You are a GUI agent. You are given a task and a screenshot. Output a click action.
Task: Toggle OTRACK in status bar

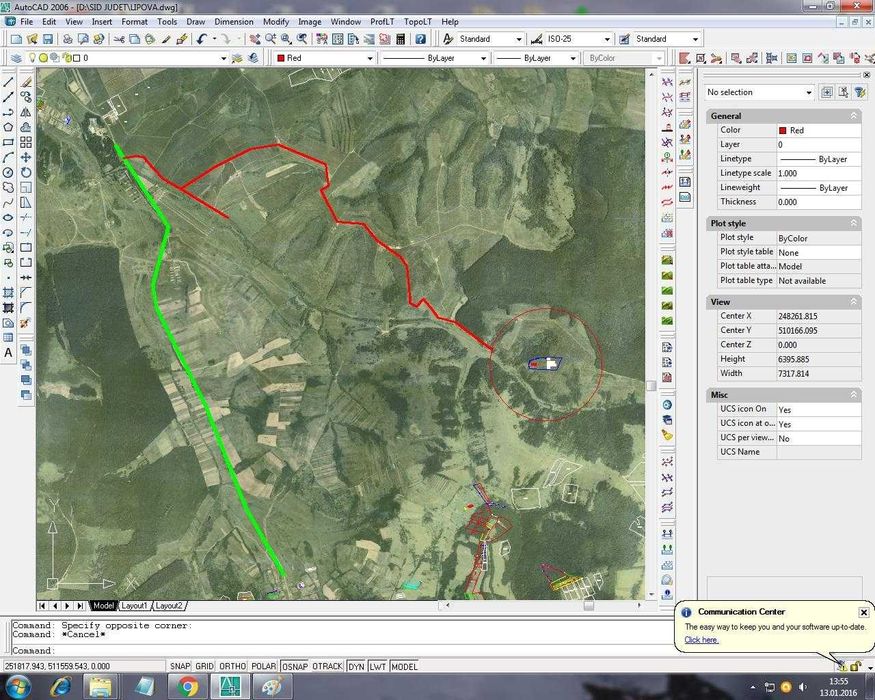tap(328, 666)
